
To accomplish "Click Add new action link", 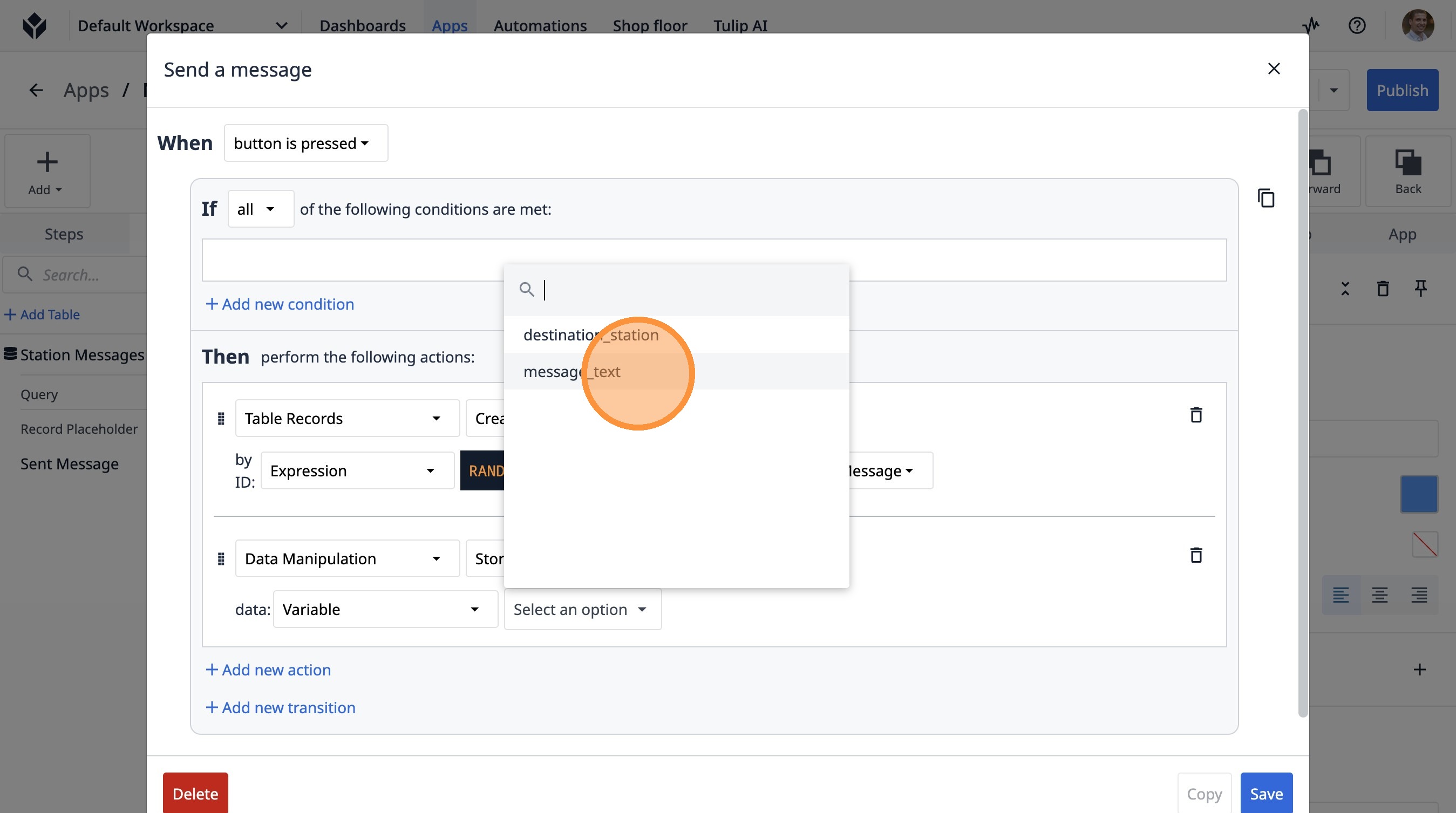I will click(x=268, y=670).
